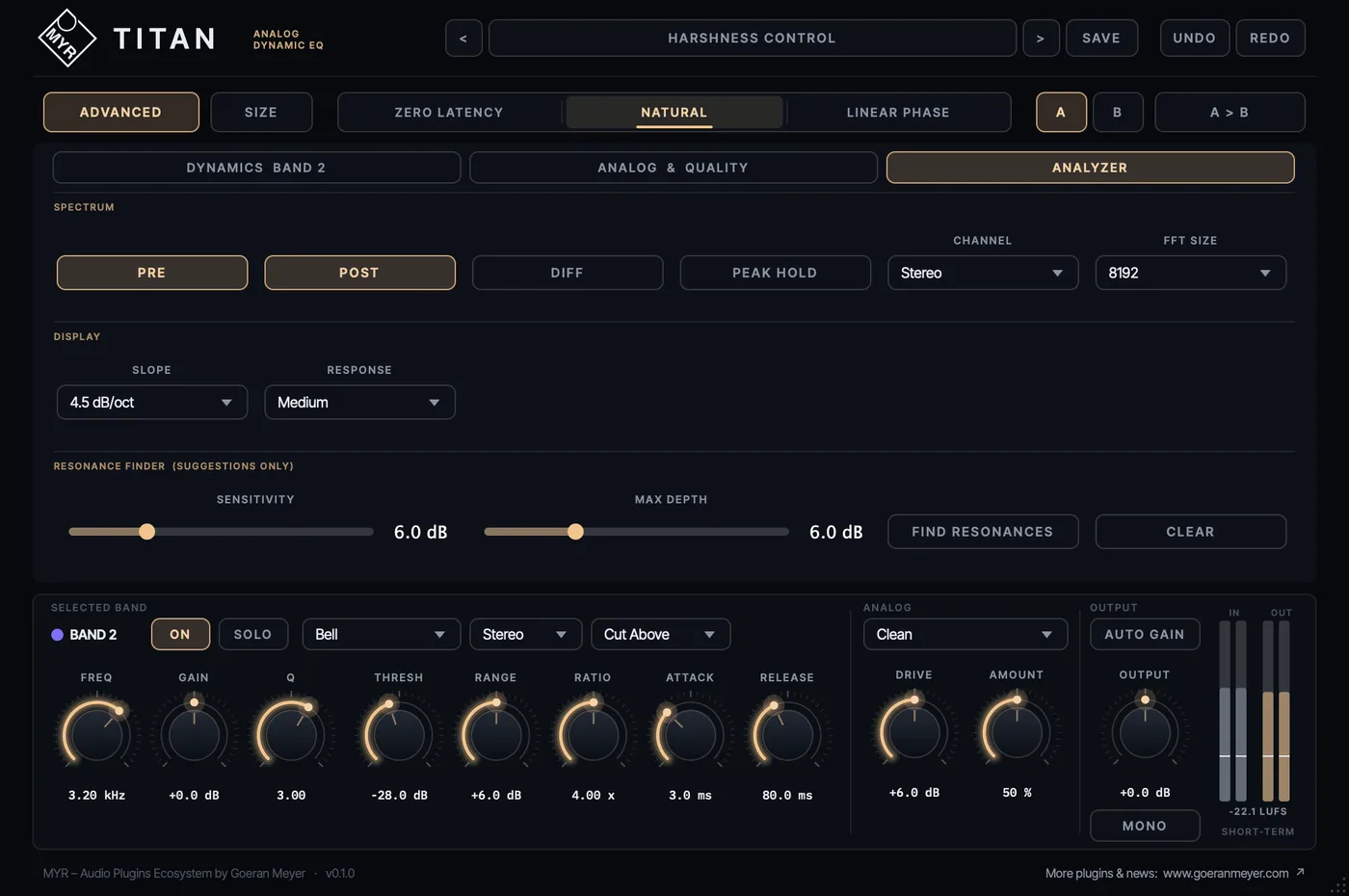The width and height of the screenshot is (1349, 896).
Task: Select Natural phase mode
Action: (674, 112)
